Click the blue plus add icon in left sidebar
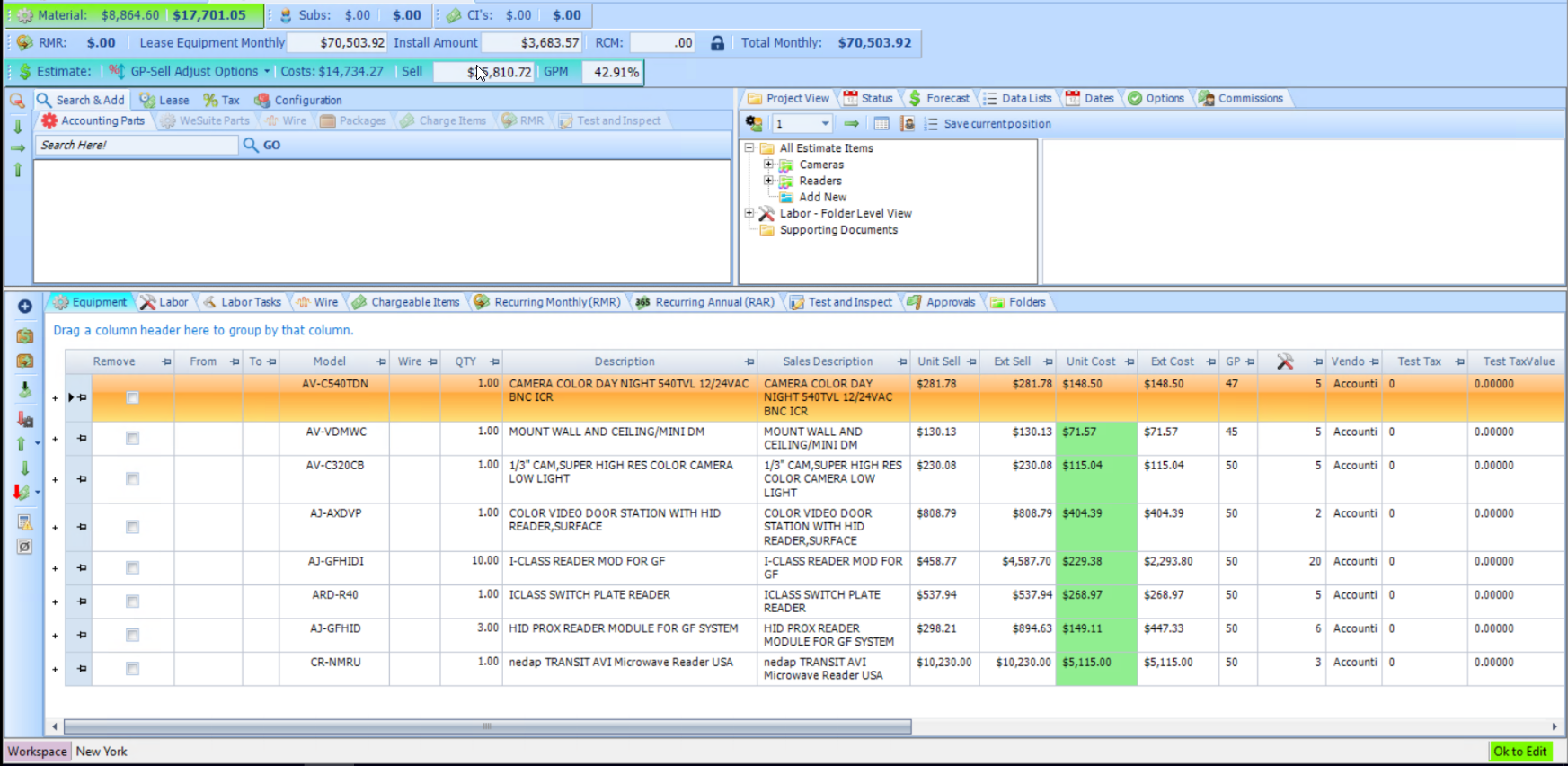This screenshot has width=1568, height=766. [25, 307]
